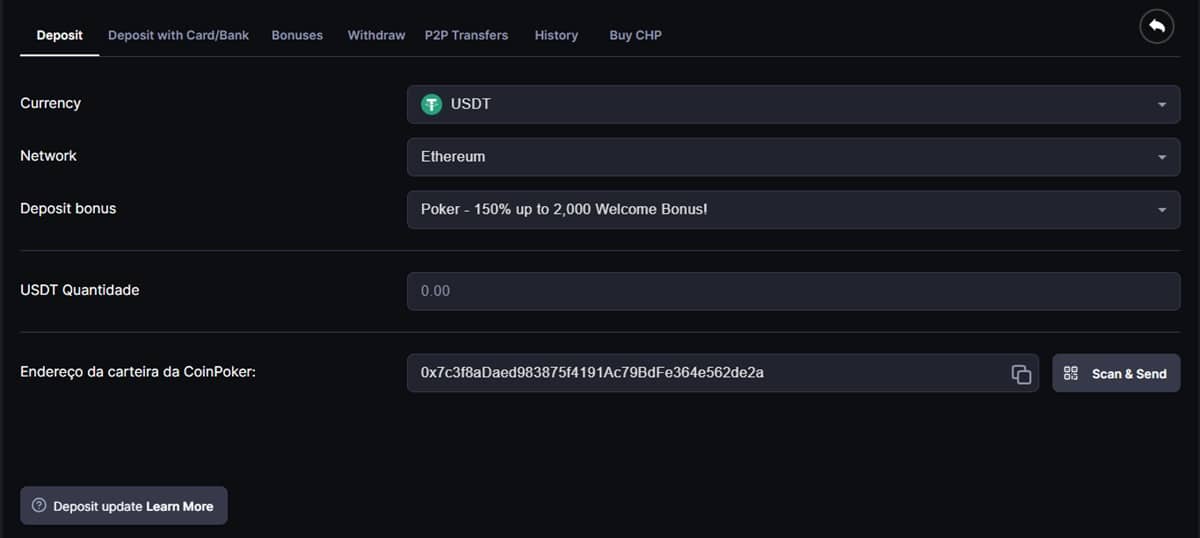The image size is (1200, 538).
Task: Open the P2P Transfers tab
Action: [466, 35]
